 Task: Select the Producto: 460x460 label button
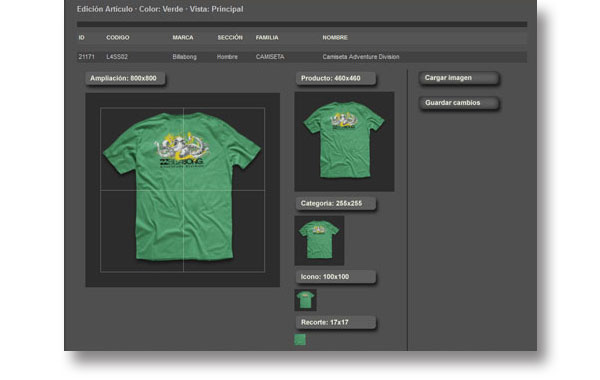pos(336,78)
